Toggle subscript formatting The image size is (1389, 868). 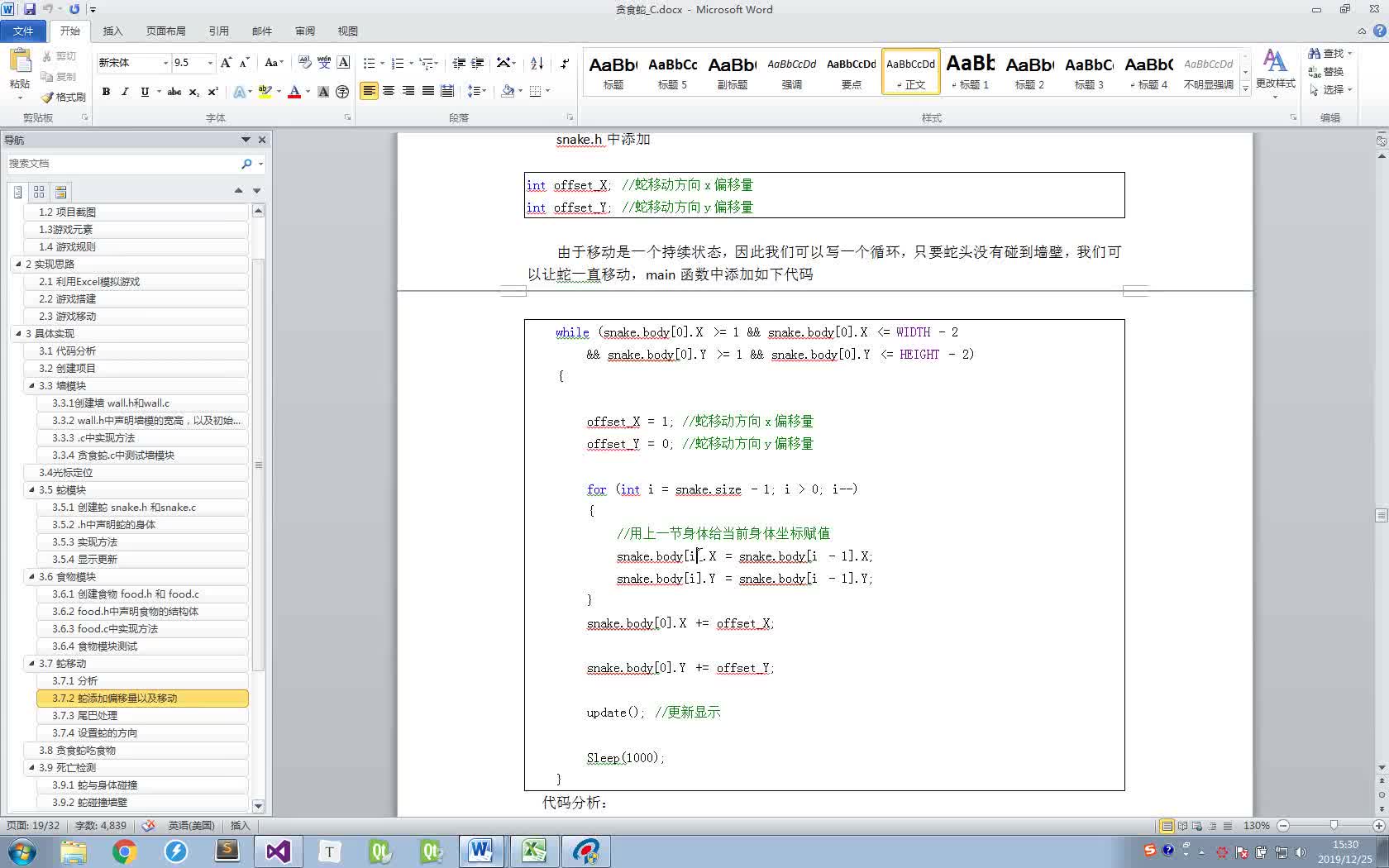coord(193,92)
